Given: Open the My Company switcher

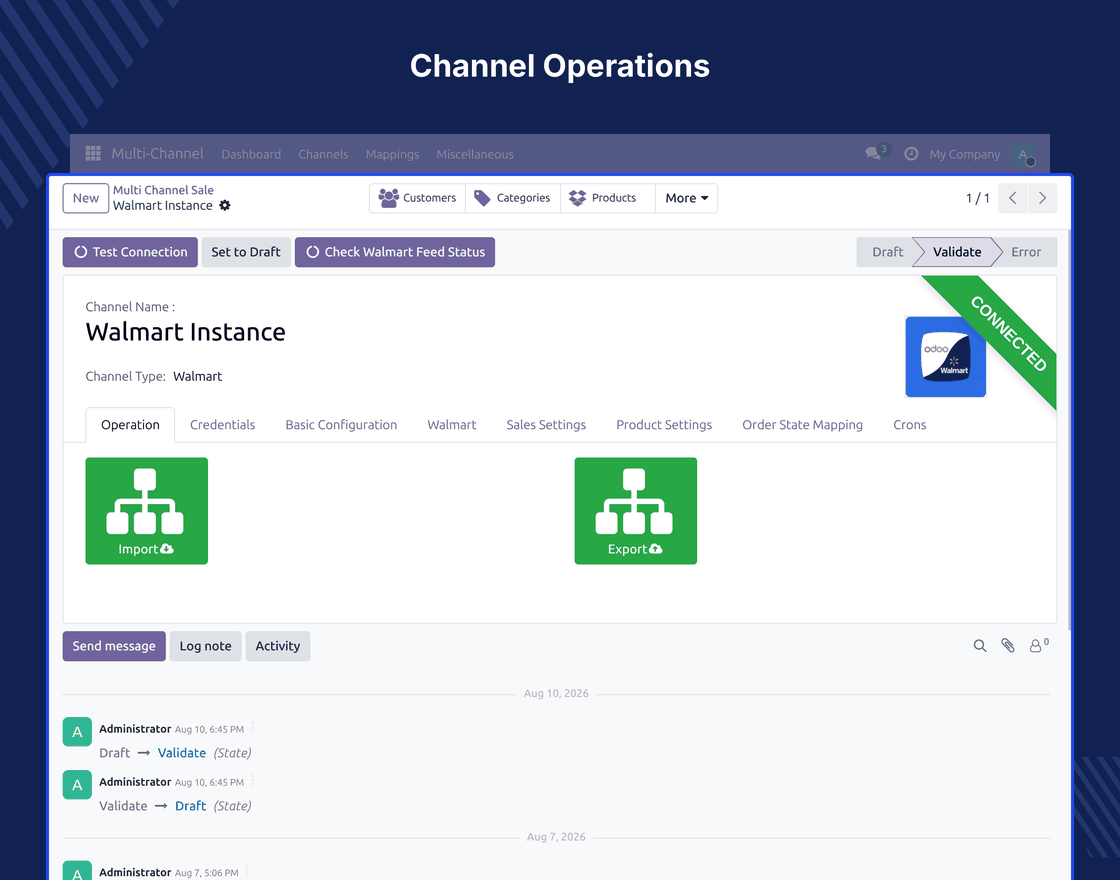Looking at the screenshot, I should click(964, 154).
